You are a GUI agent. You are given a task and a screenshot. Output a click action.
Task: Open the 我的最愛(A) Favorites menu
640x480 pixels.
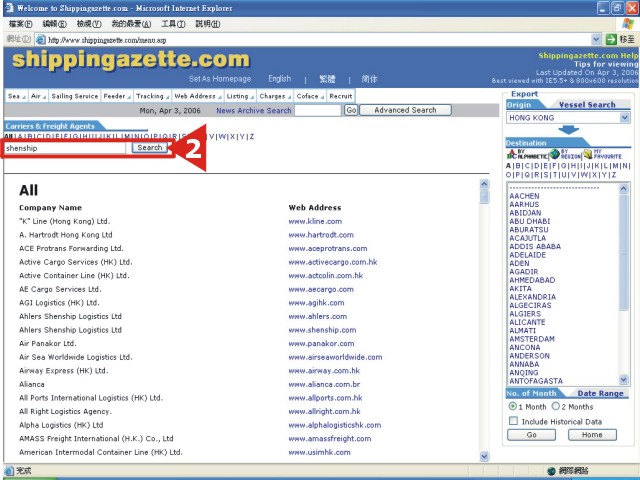pos(131,24)
